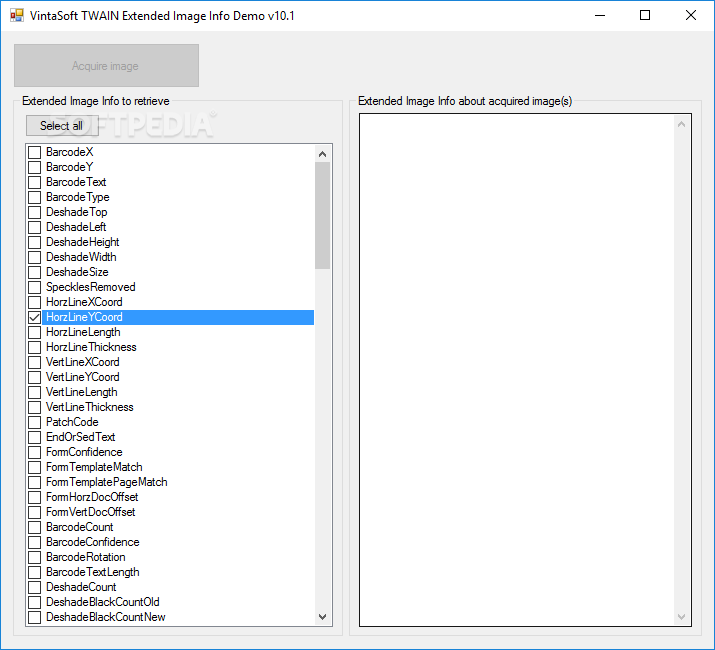Uncheck the HorzLineYCoord checkbox
The width and height of the screenshot is (715, 650).
click(x=35, y=317)
